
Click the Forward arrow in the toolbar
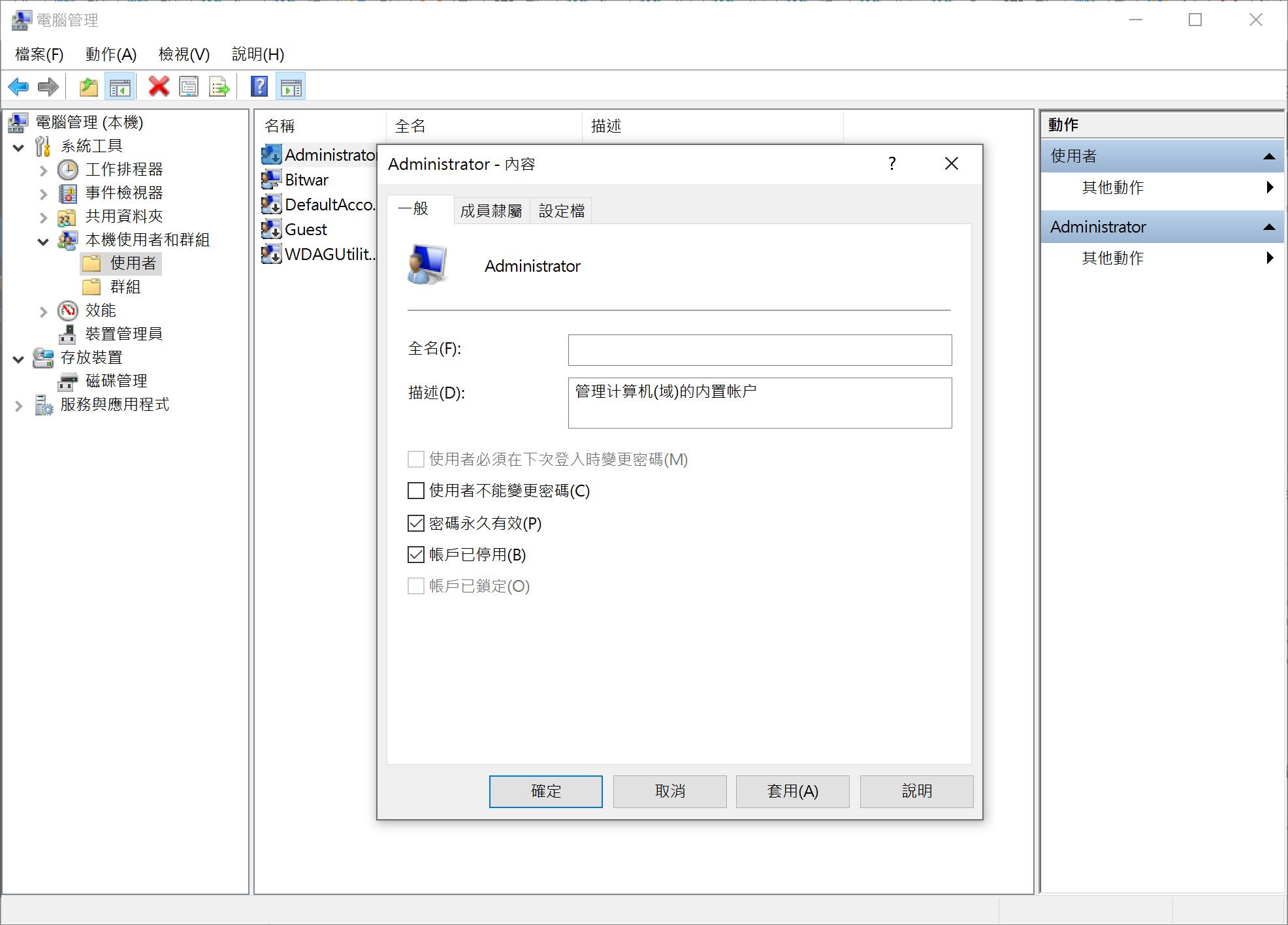point(48,86)
